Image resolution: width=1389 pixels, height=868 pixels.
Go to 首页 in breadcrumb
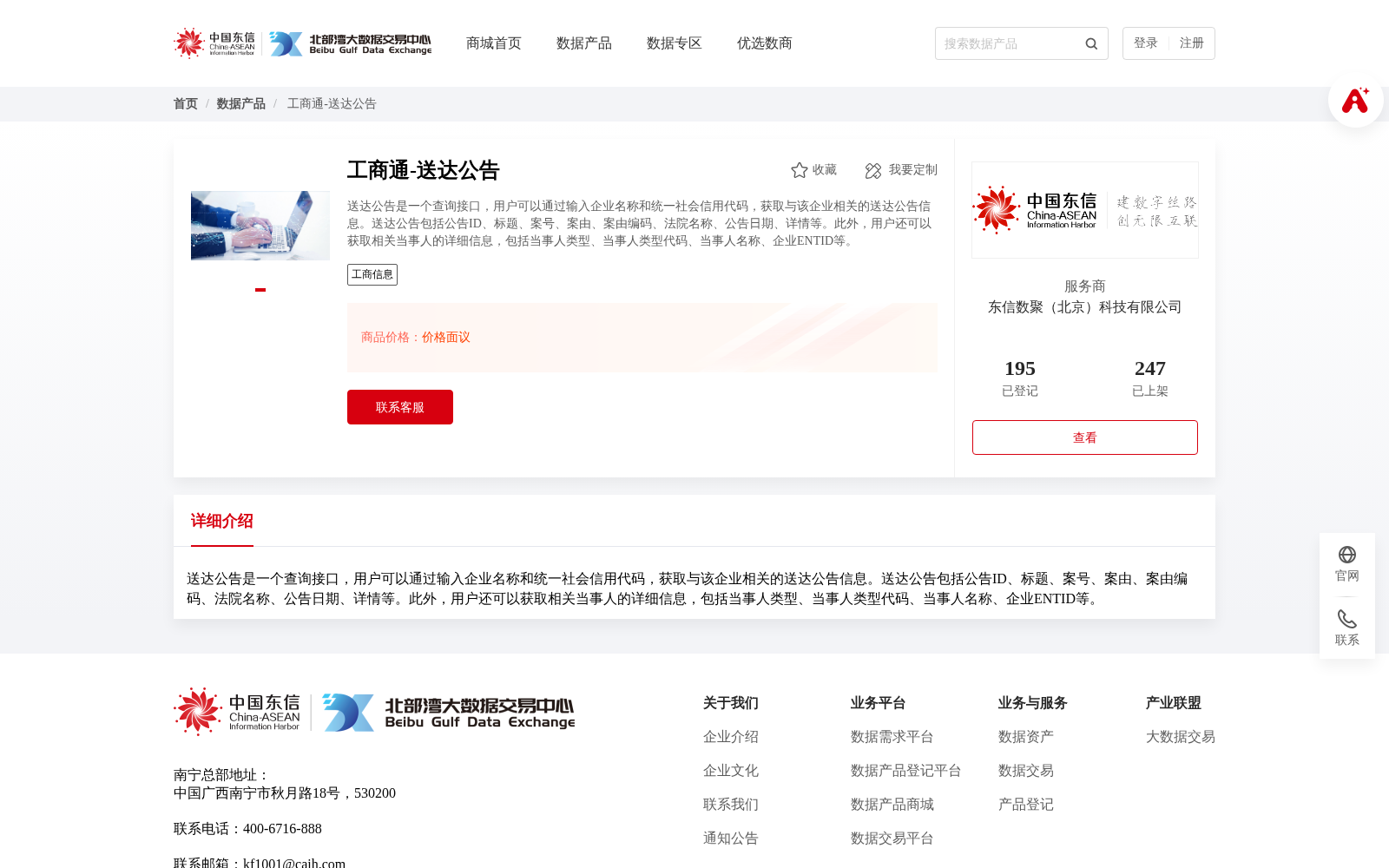point(186,104)
